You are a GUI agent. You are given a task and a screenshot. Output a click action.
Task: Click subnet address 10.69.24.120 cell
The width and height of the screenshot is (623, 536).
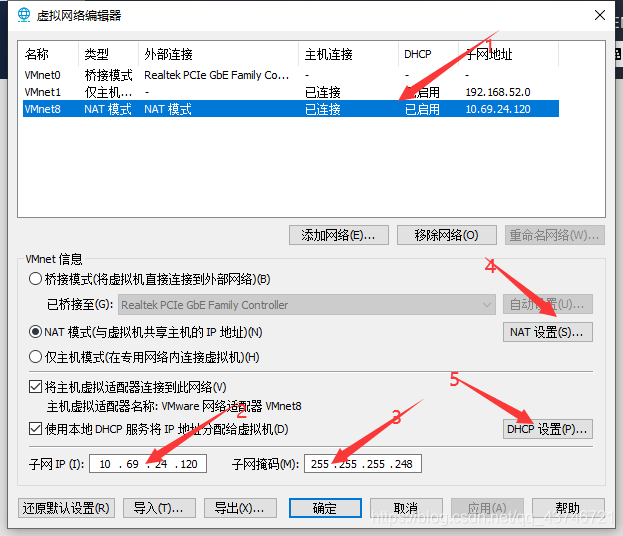coord(498,109)
